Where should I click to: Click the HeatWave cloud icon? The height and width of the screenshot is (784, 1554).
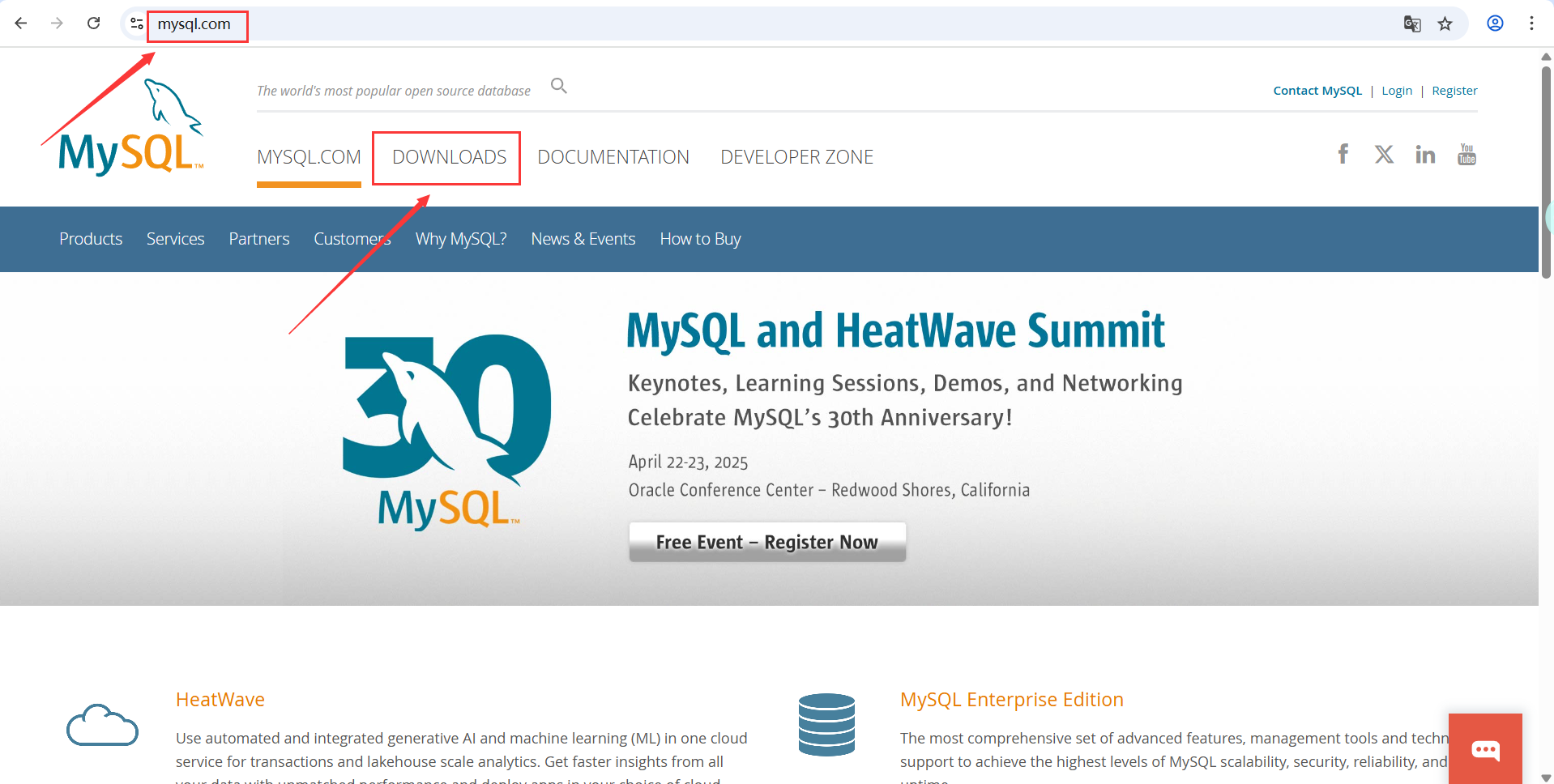(102, 725)
